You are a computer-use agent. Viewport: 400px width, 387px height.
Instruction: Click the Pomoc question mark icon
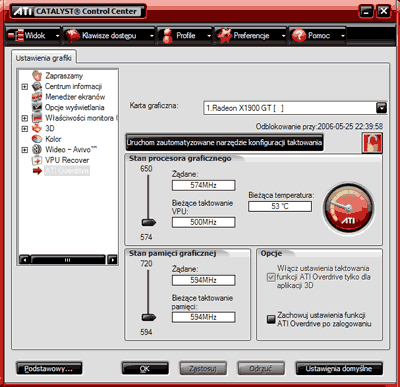(299, 35)
